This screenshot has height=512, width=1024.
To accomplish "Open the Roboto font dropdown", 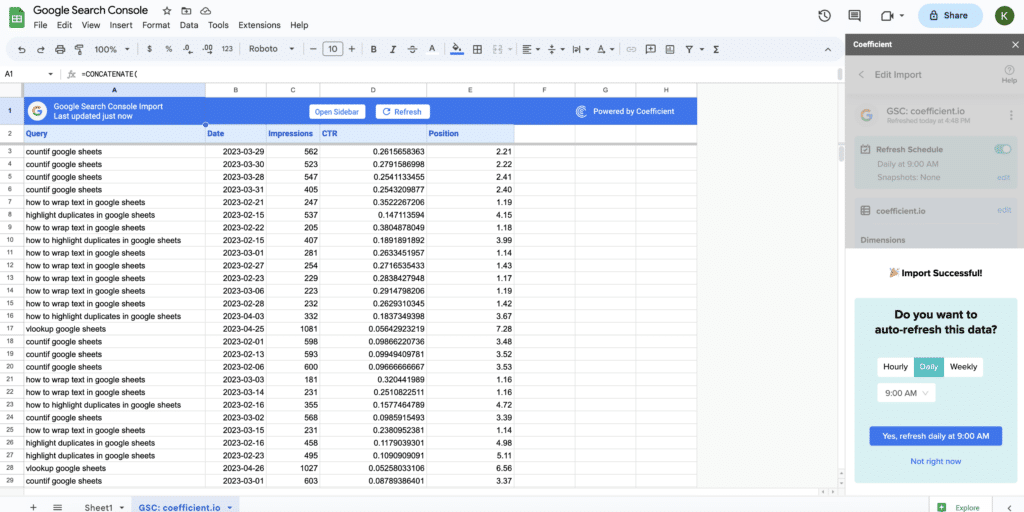I will (272, 49).
